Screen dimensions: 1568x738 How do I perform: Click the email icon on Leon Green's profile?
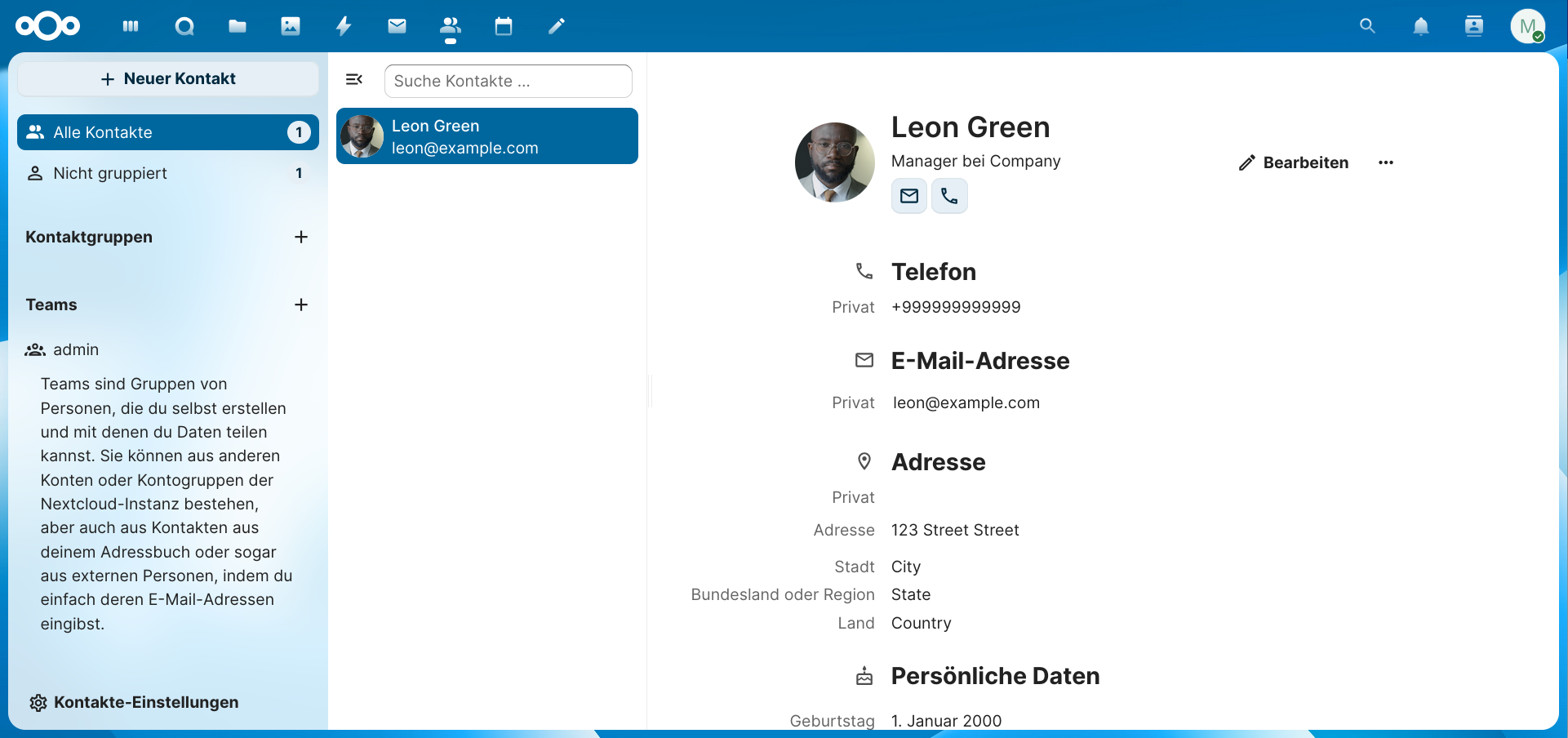click(908, 195)
